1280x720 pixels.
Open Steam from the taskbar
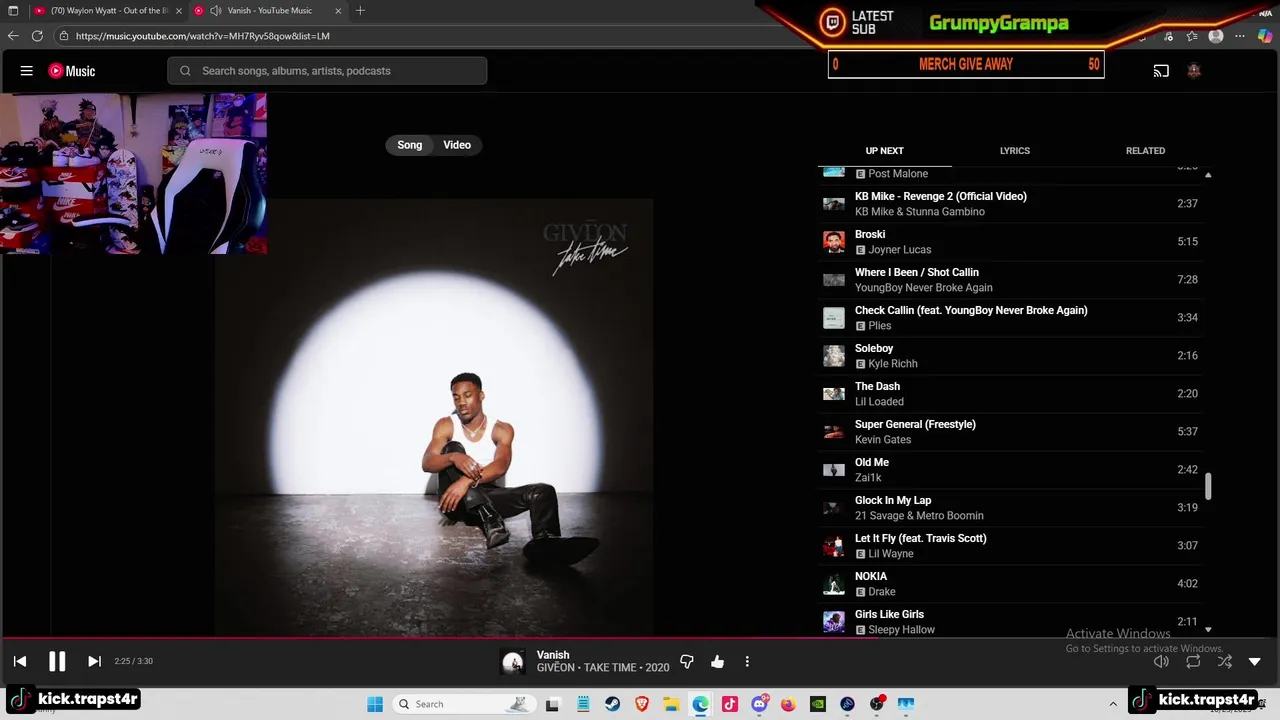[611, 704]
